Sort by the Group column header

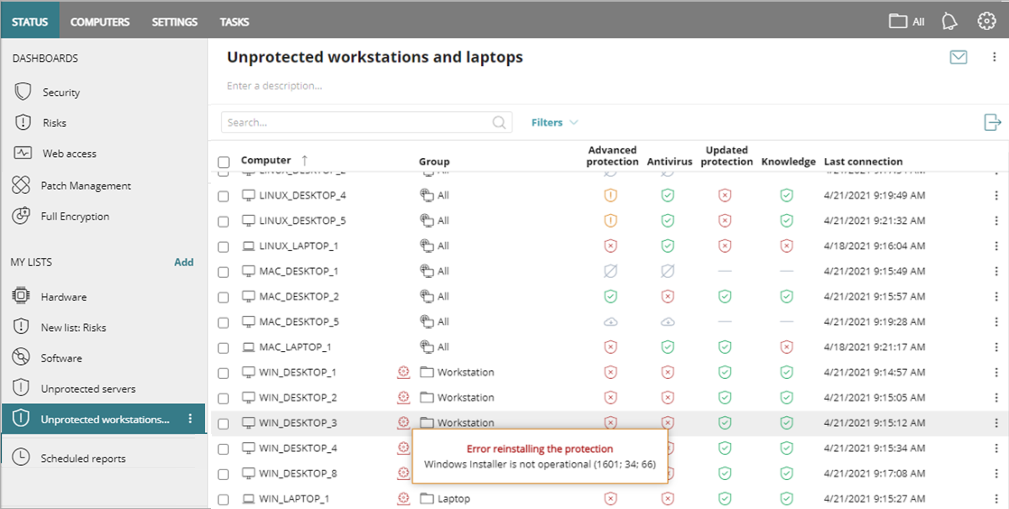[434, 162]
